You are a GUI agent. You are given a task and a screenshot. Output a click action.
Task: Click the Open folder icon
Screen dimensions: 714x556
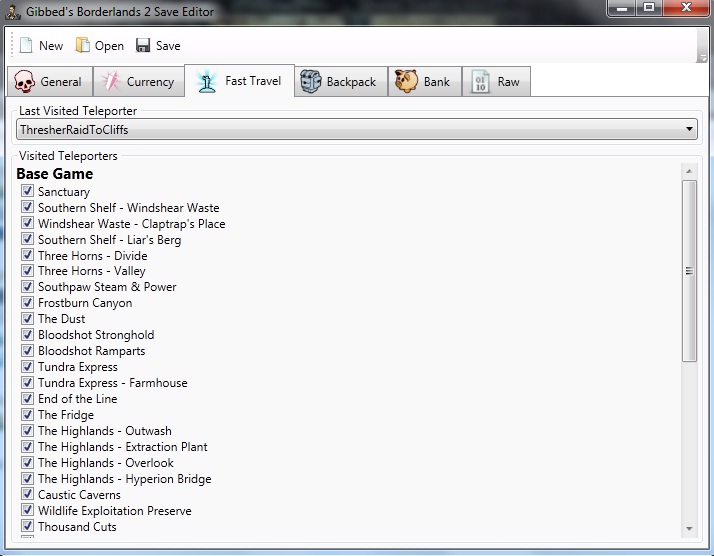82,46
